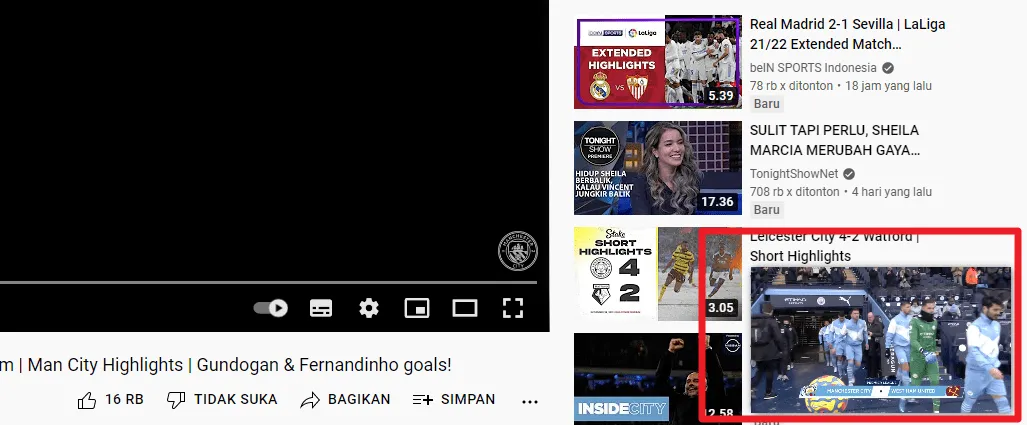Save the video with SIMPAN
1027x425 pixels.
click(453, 399)
